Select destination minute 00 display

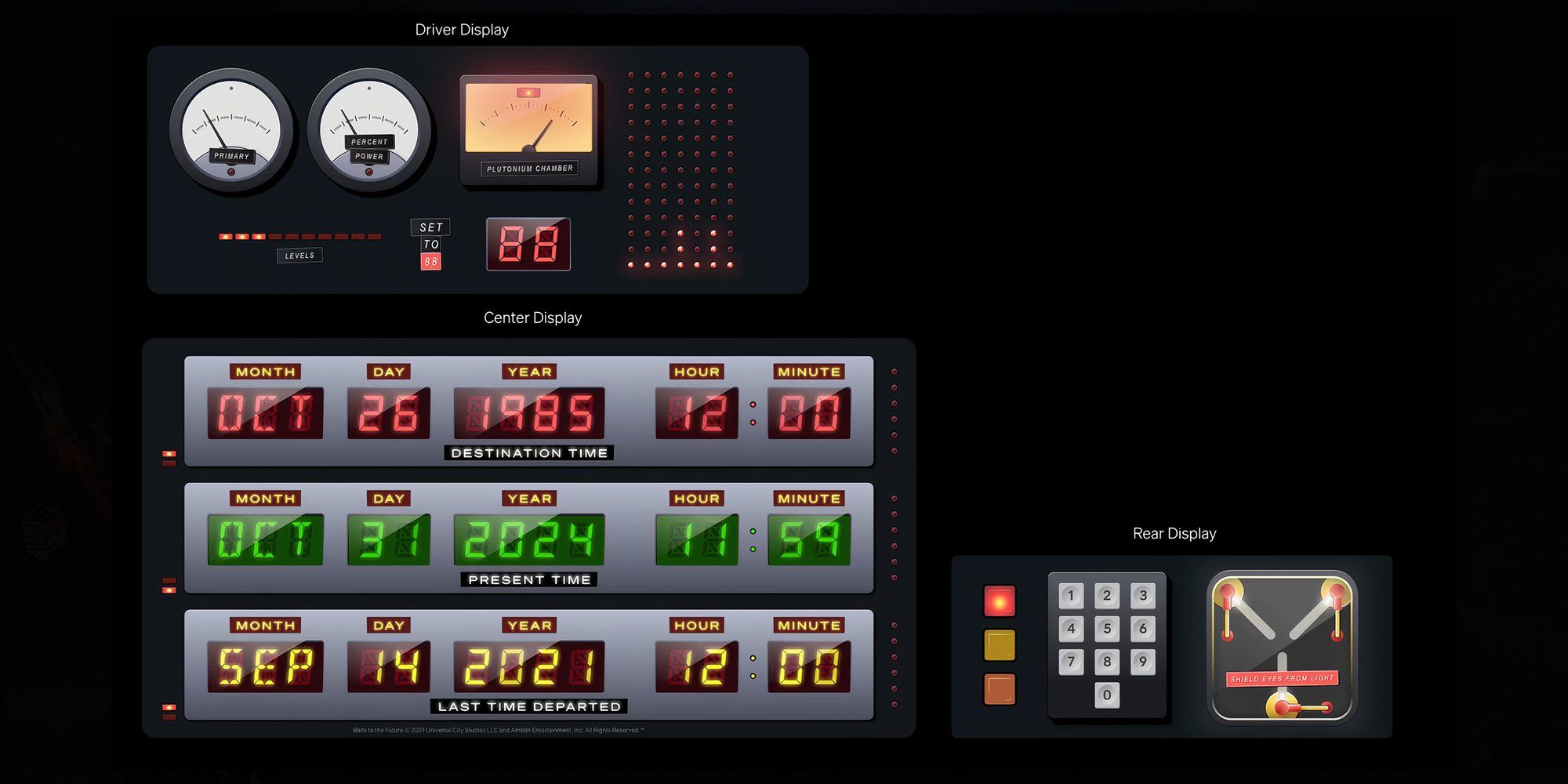809,413
